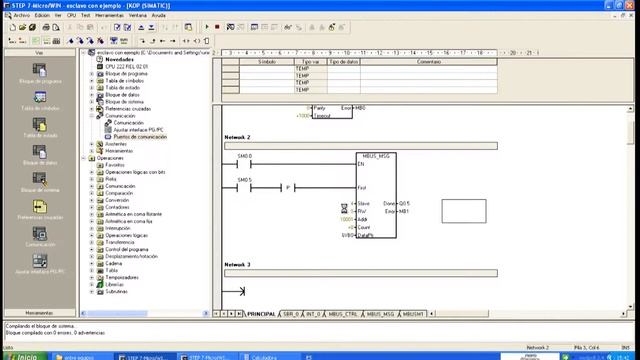Open the Archivo menu
Viewport: 640px width, 360px height.
pos(21,15)
